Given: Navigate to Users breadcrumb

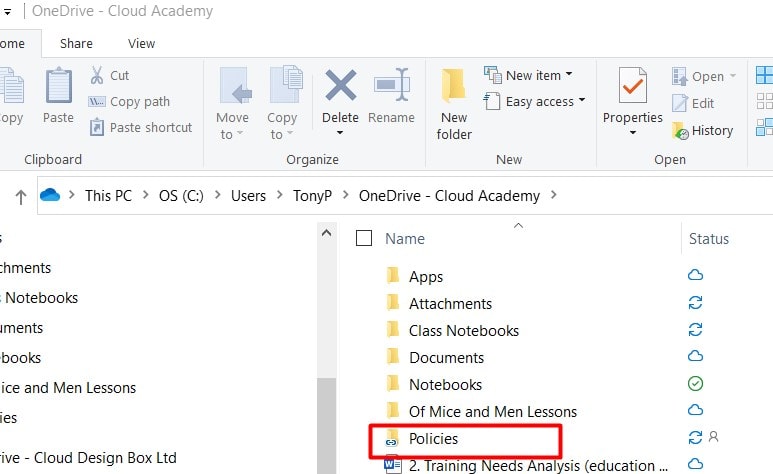Looking at the screenshot, I should (248, 196).
